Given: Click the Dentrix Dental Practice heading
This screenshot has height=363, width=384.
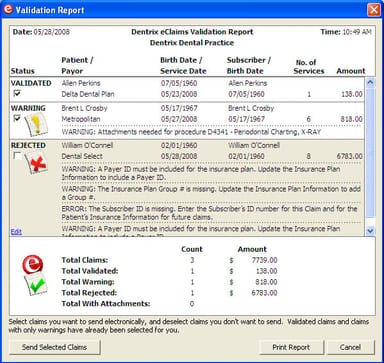Looking at the screenshot, I should pyautogui.click(x=192, y=43).
